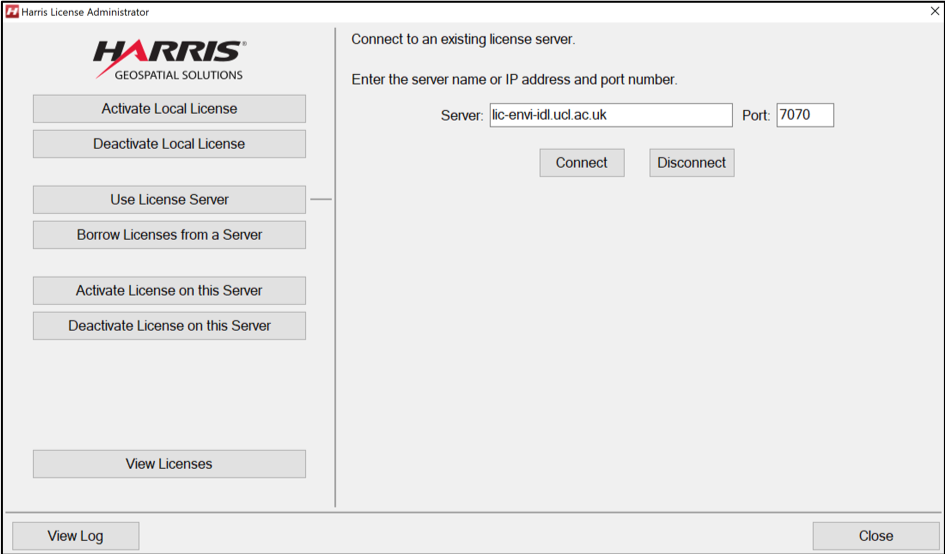Open the Activate Local License panel
This screenshot has height=554, width=945.
(x=169, y=109)
